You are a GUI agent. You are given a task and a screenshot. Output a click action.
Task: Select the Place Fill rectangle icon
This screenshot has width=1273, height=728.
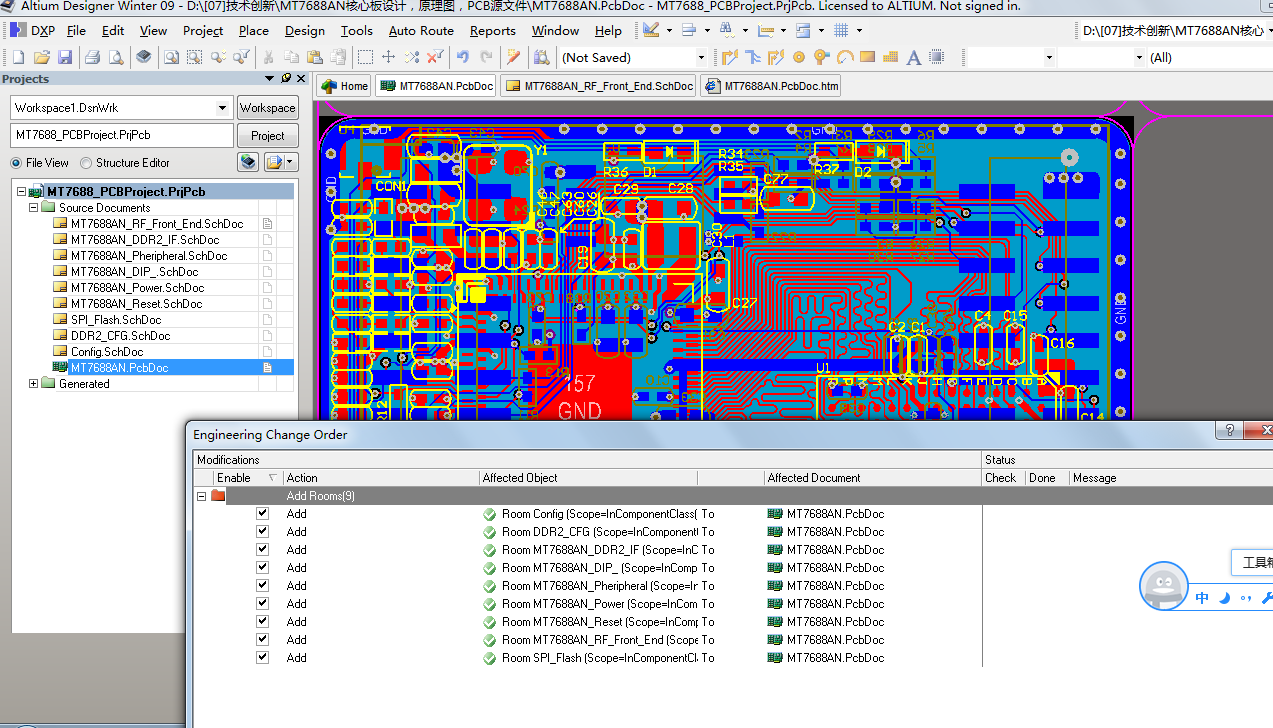pyautogui.click(x=867, y=57)
